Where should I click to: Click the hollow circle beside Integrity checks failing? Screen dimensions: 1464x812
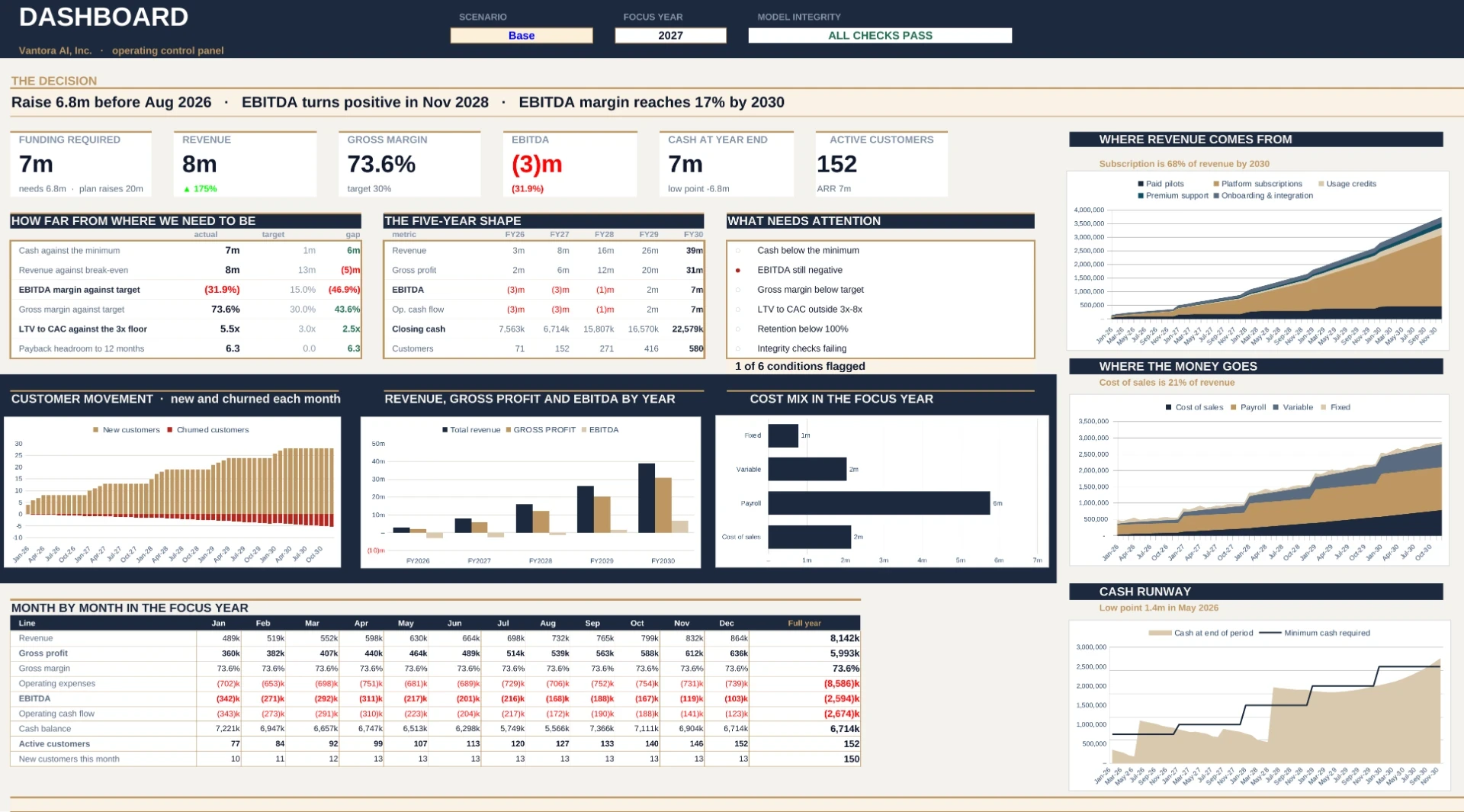[x=737, y=348]
